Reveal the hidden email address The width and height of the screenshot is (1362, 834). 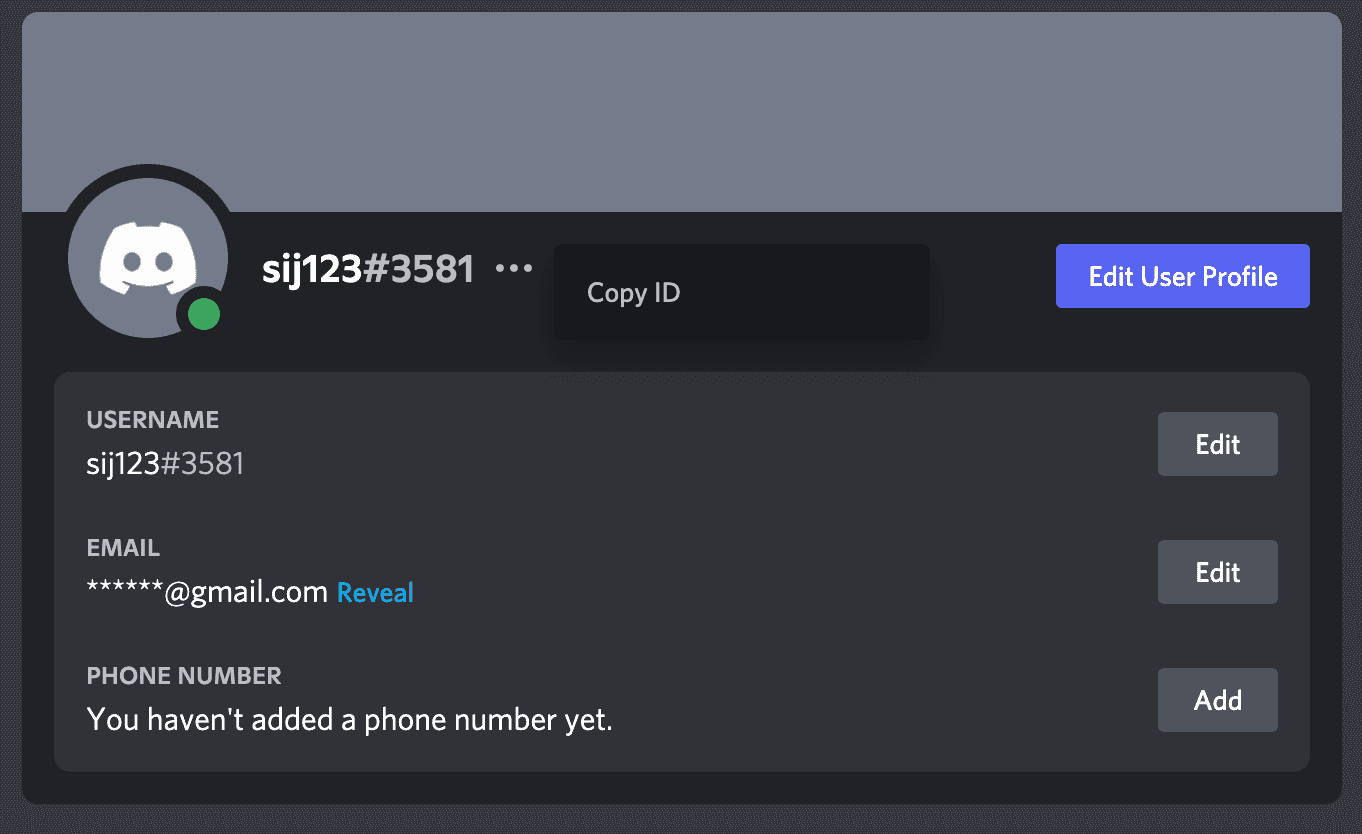coord(375,593)
